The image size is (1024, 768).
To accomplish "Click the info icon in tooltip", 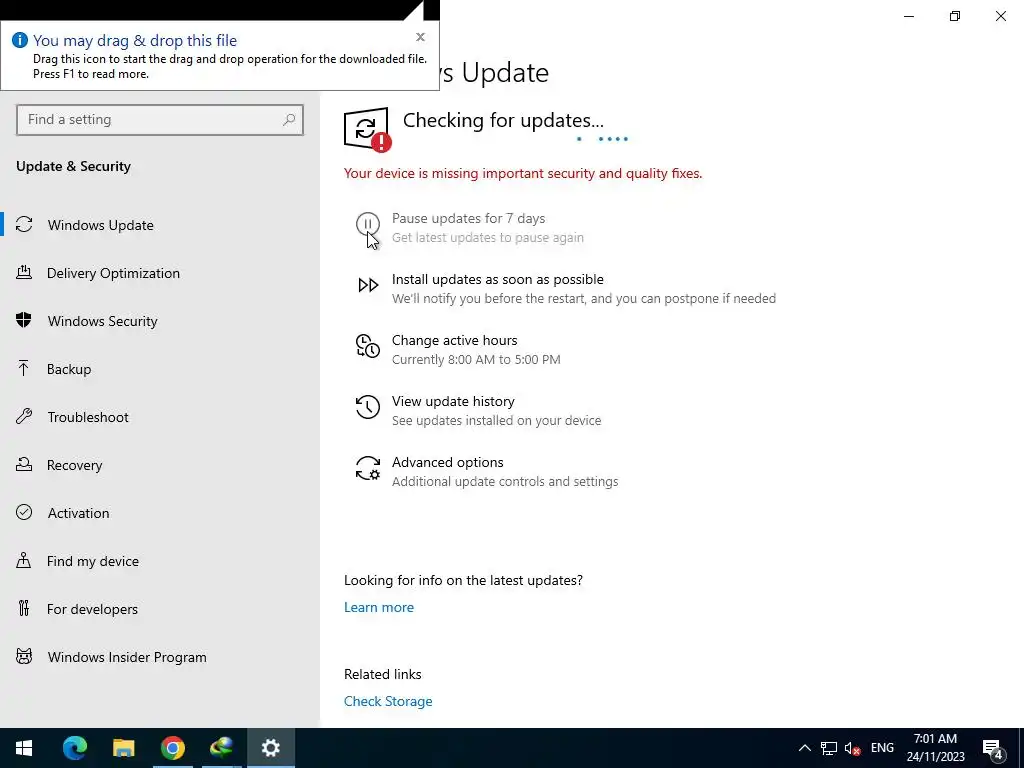I will point(20,40).
